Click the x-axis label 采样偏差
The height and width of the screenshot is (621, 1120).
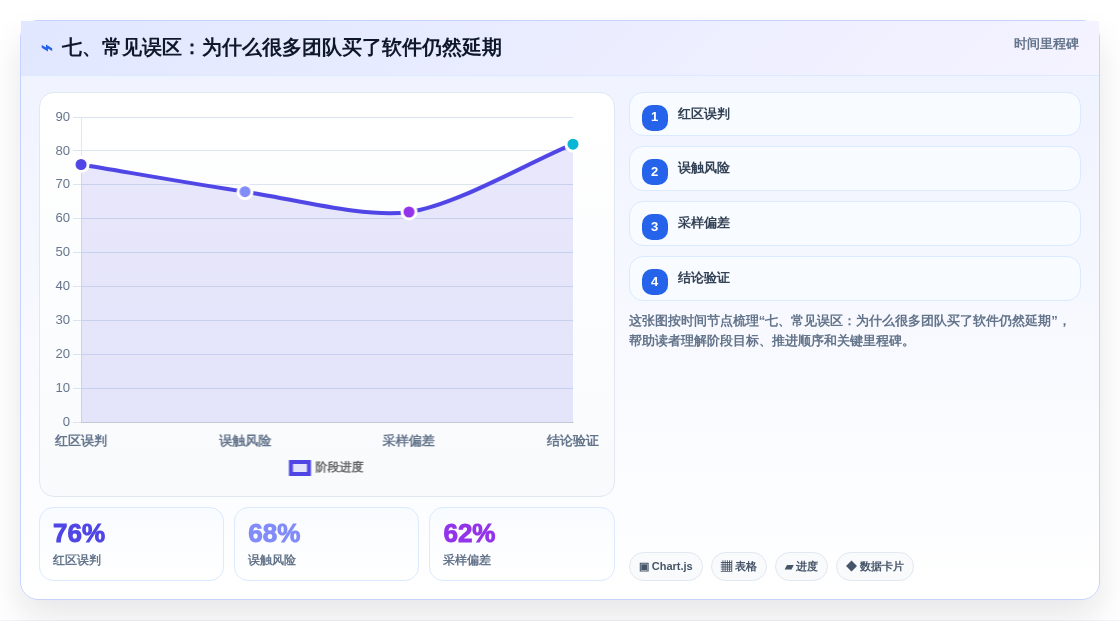(409, 441)
